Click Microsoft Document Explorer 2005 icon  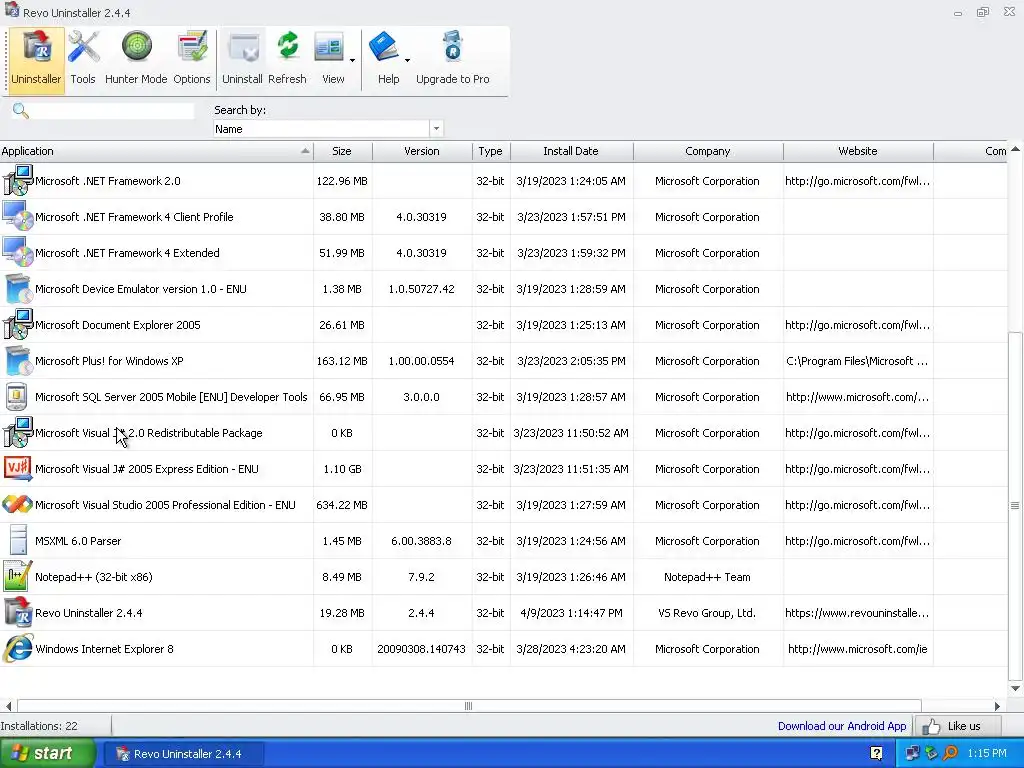[x=18, y=324]
